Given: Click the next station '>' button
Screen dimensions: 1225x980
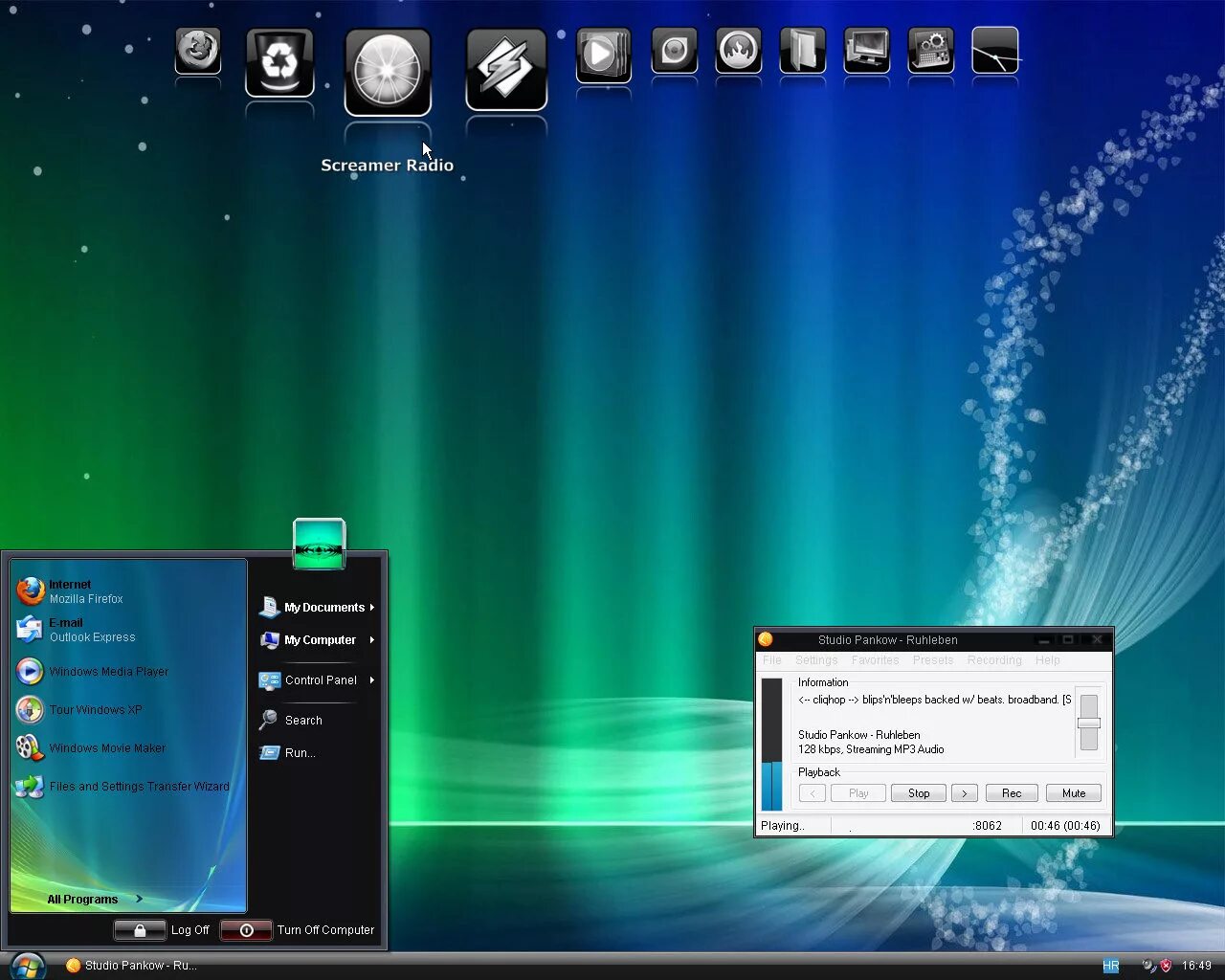Looking at the screenshot, I should pos(965,793).
